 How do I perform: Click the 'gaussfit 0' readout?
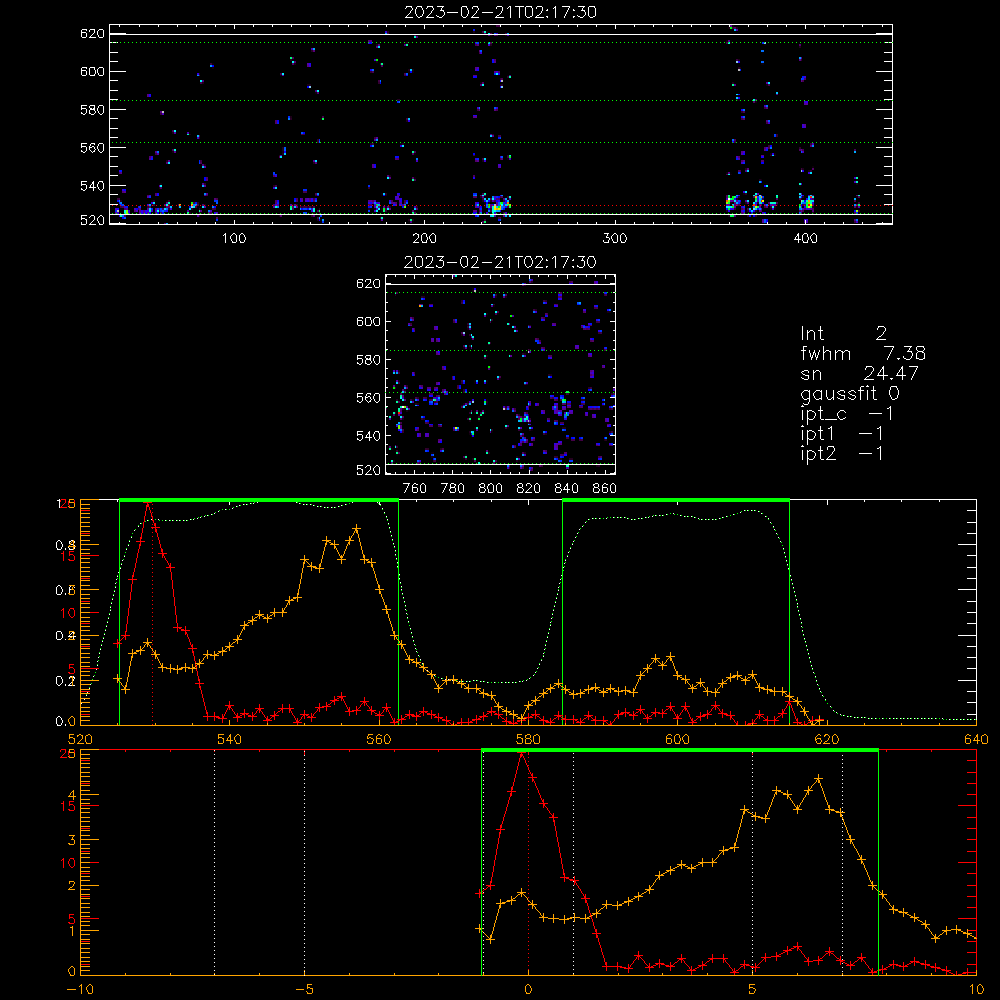tap(850, 394)
